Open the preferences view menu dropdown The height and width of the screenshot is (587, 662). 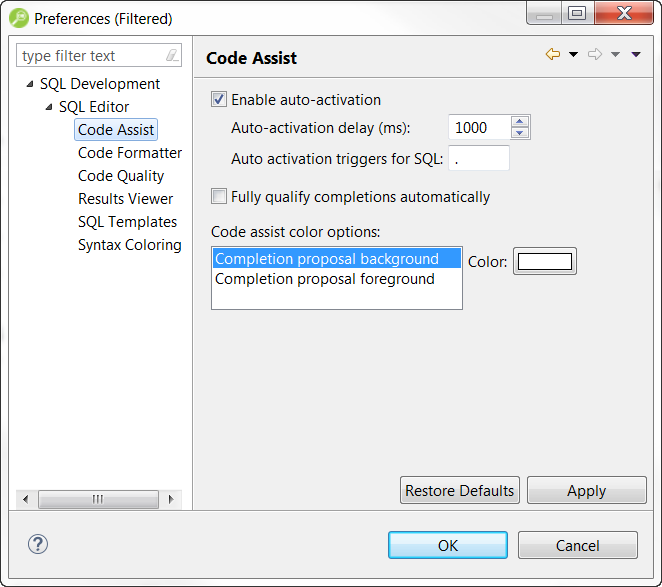point(636,55)
